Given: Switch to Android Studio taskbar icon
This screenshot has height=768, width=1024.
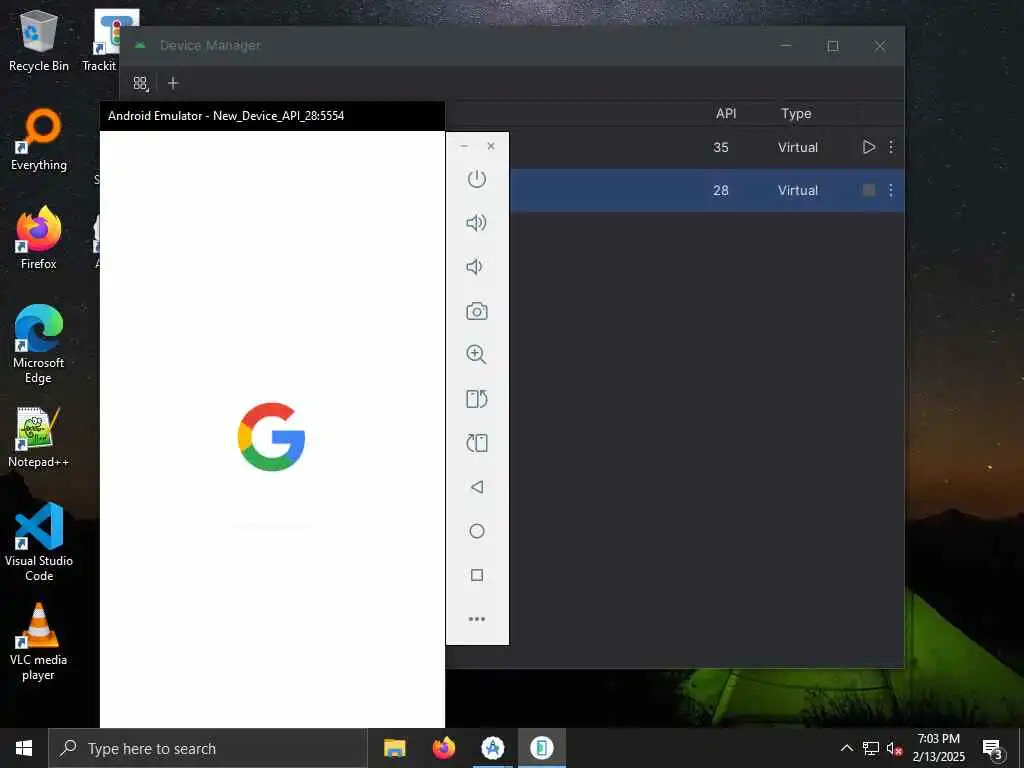Looking at the screenshot, I should click(x=493, y=748).
